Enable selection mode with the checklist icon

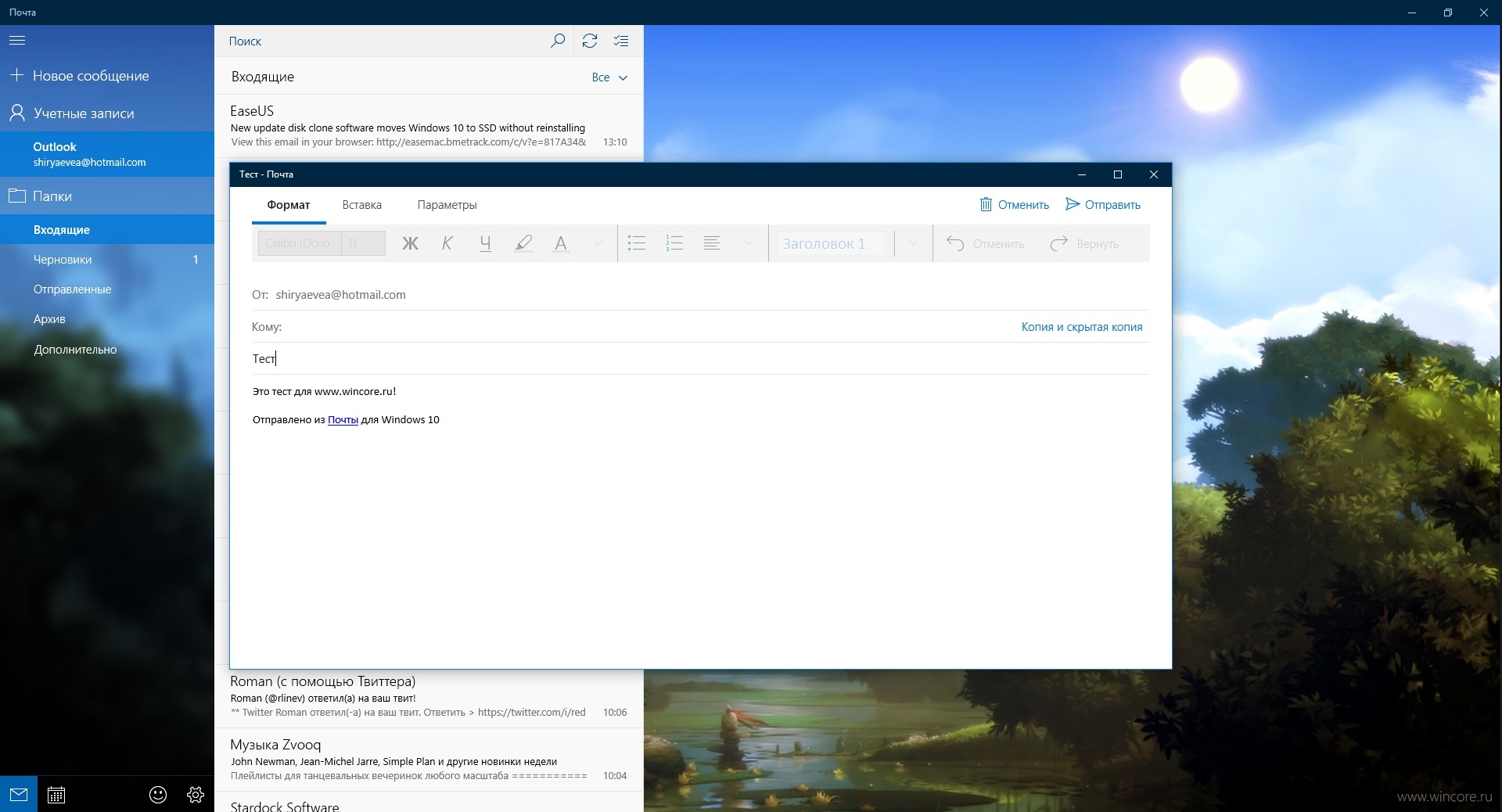point(621,41)
